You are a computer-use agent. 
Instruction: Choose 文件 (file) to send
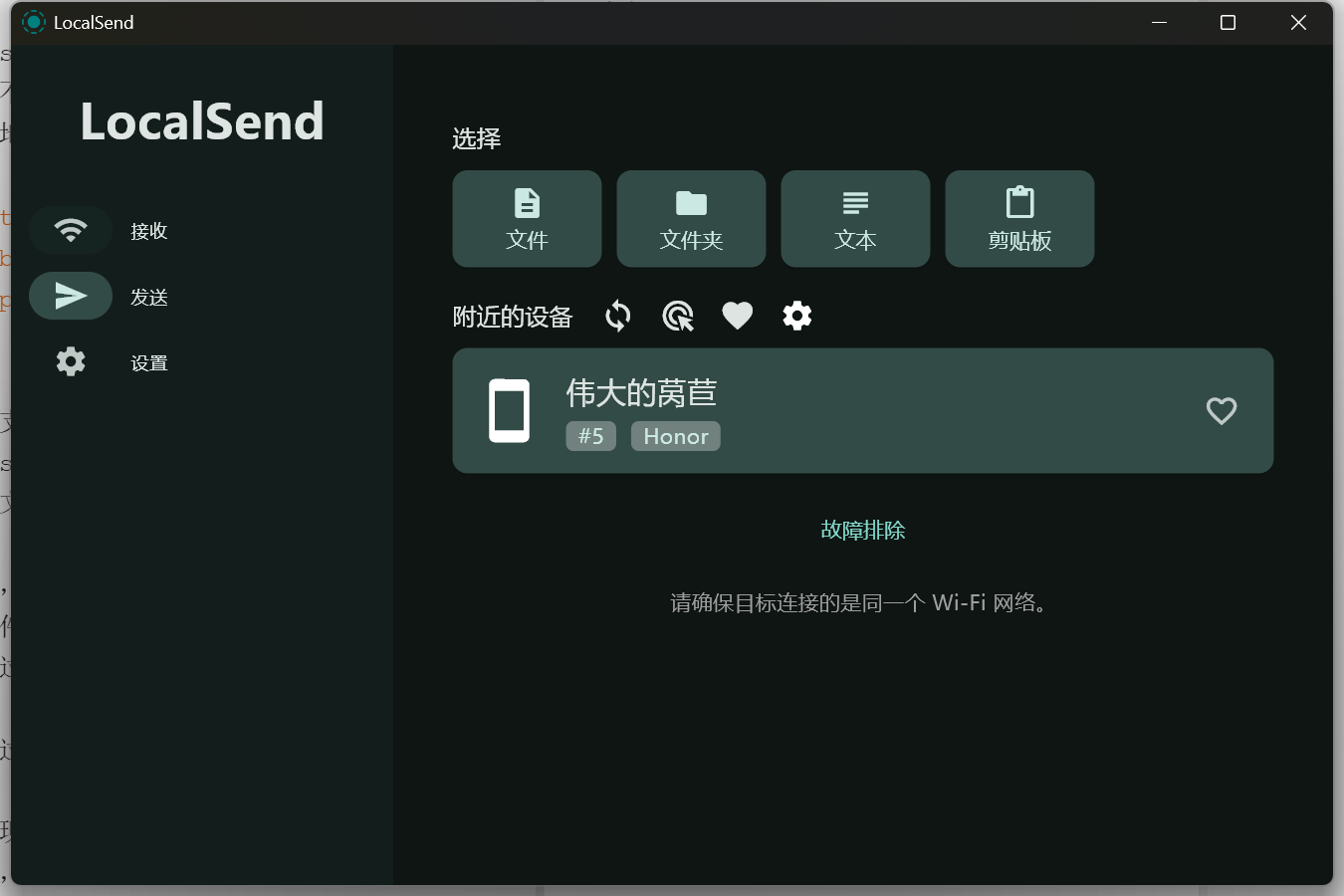point(527,219)
